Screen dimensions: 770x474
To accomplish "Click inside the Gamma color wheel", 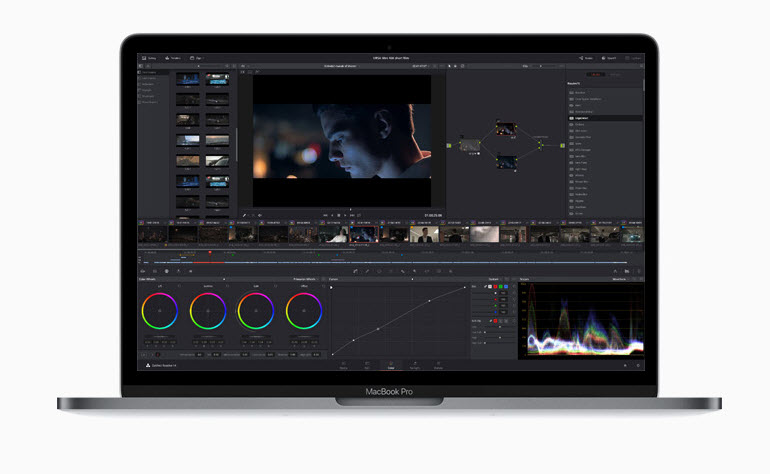I will 208,311.
